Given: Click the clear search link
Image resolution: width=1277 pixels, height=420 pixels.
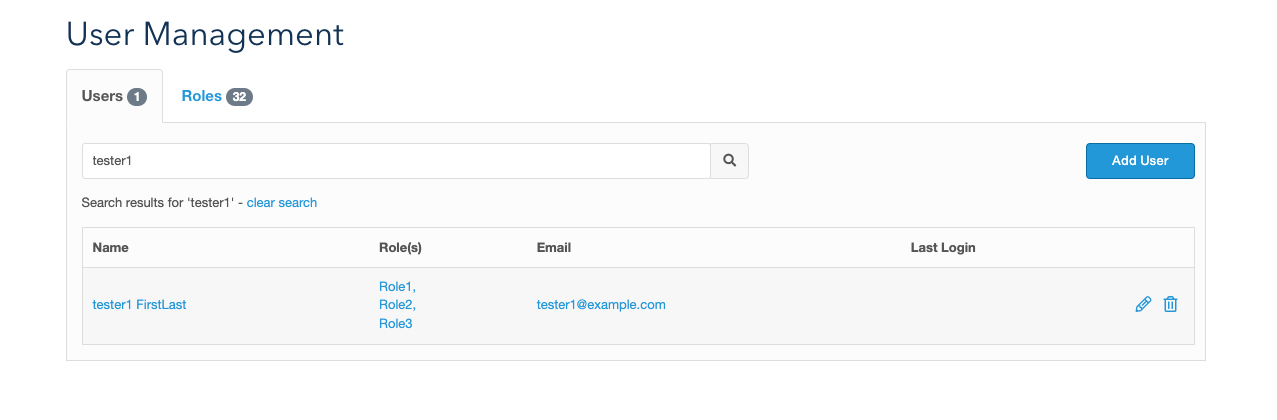Looking at the screenshot, I should [282, 203].
